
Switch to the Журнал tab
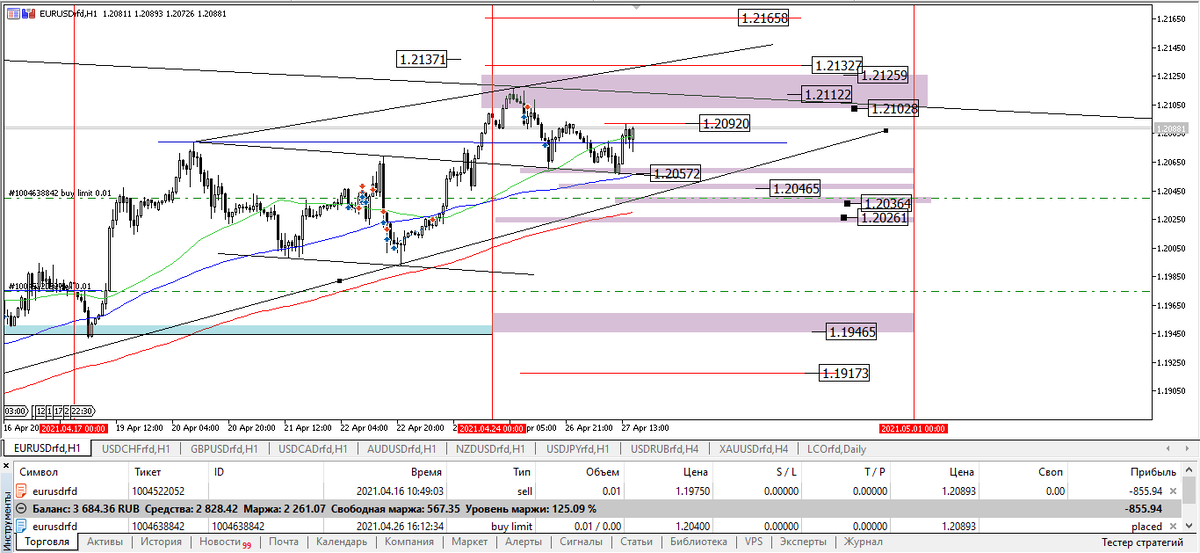tap(864, 541)
